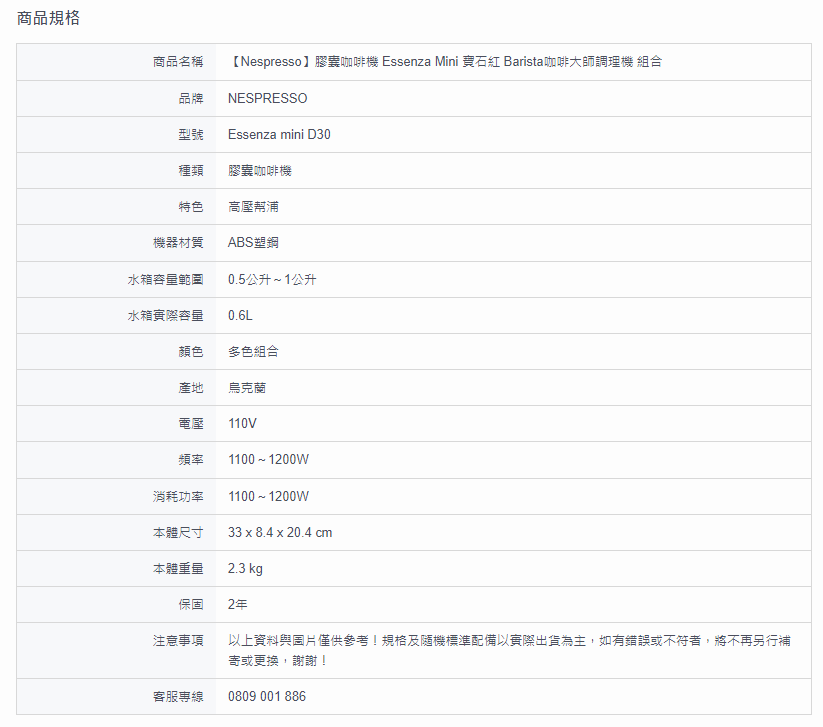823x727 pixels.
Task: Click the 2.3 kg weight value
Action: [246, 568]
